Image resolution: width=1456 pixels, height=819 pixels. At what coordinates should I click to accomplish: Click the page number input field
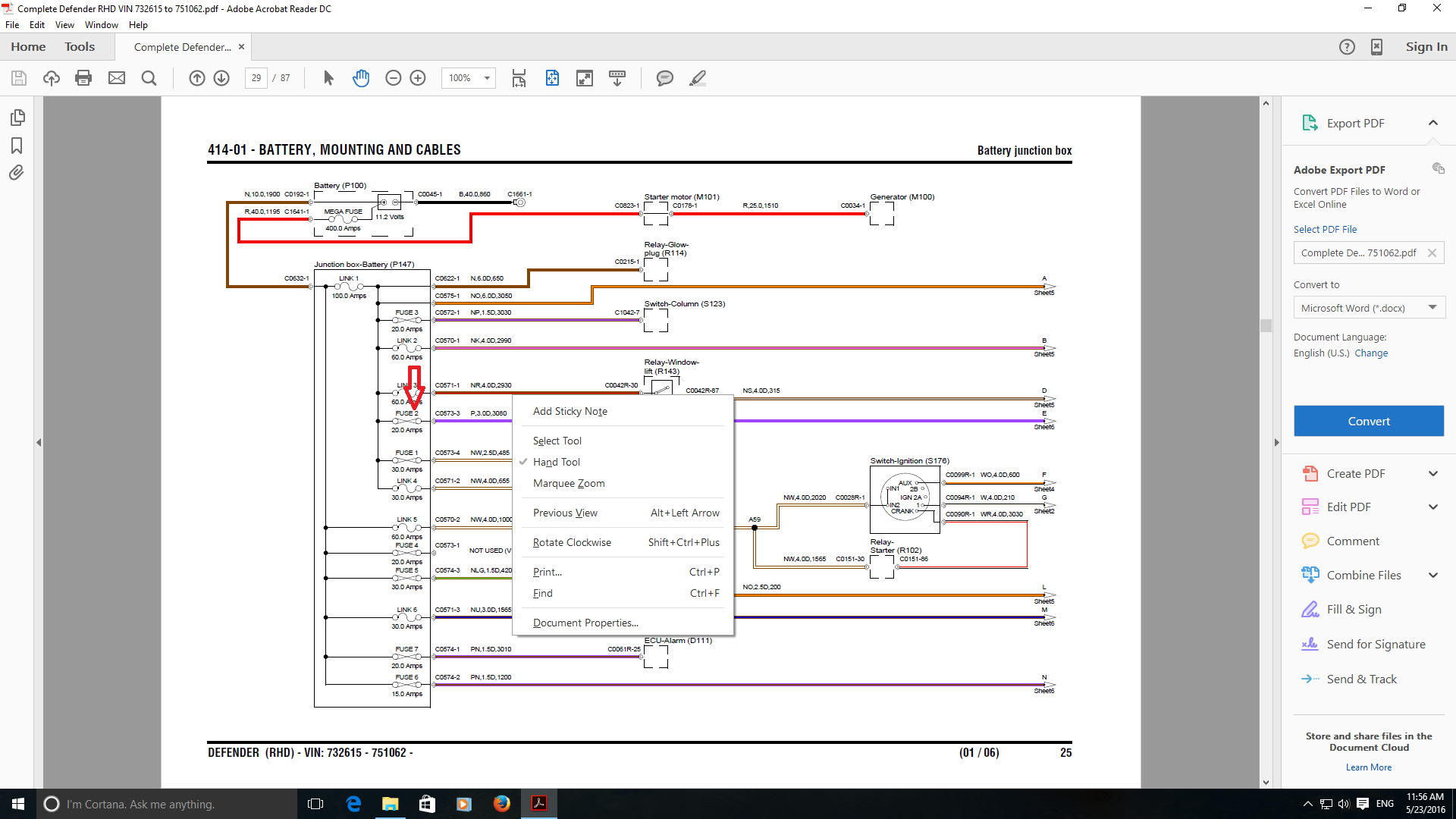(256, 78)
